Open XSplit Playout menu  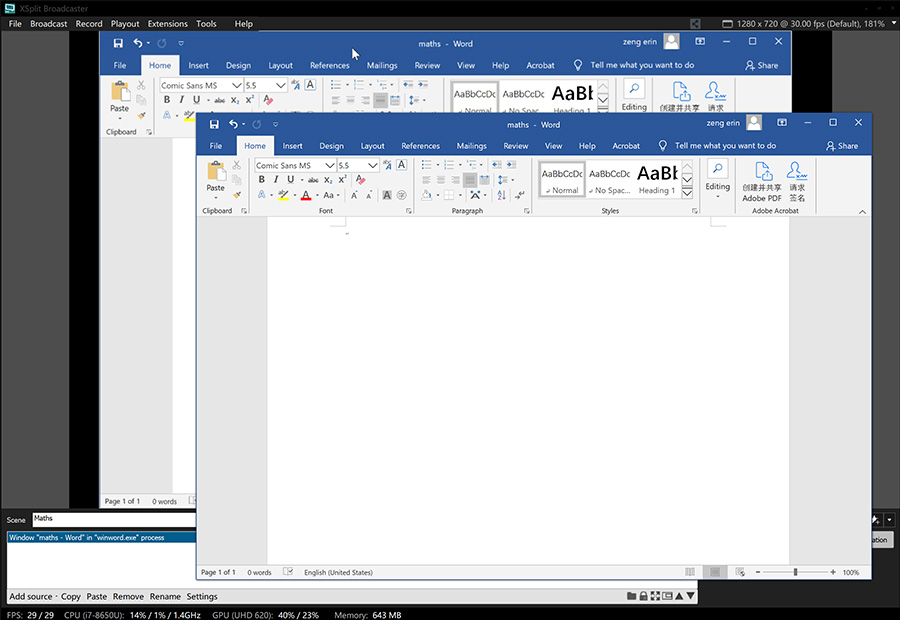pos(125,24)
